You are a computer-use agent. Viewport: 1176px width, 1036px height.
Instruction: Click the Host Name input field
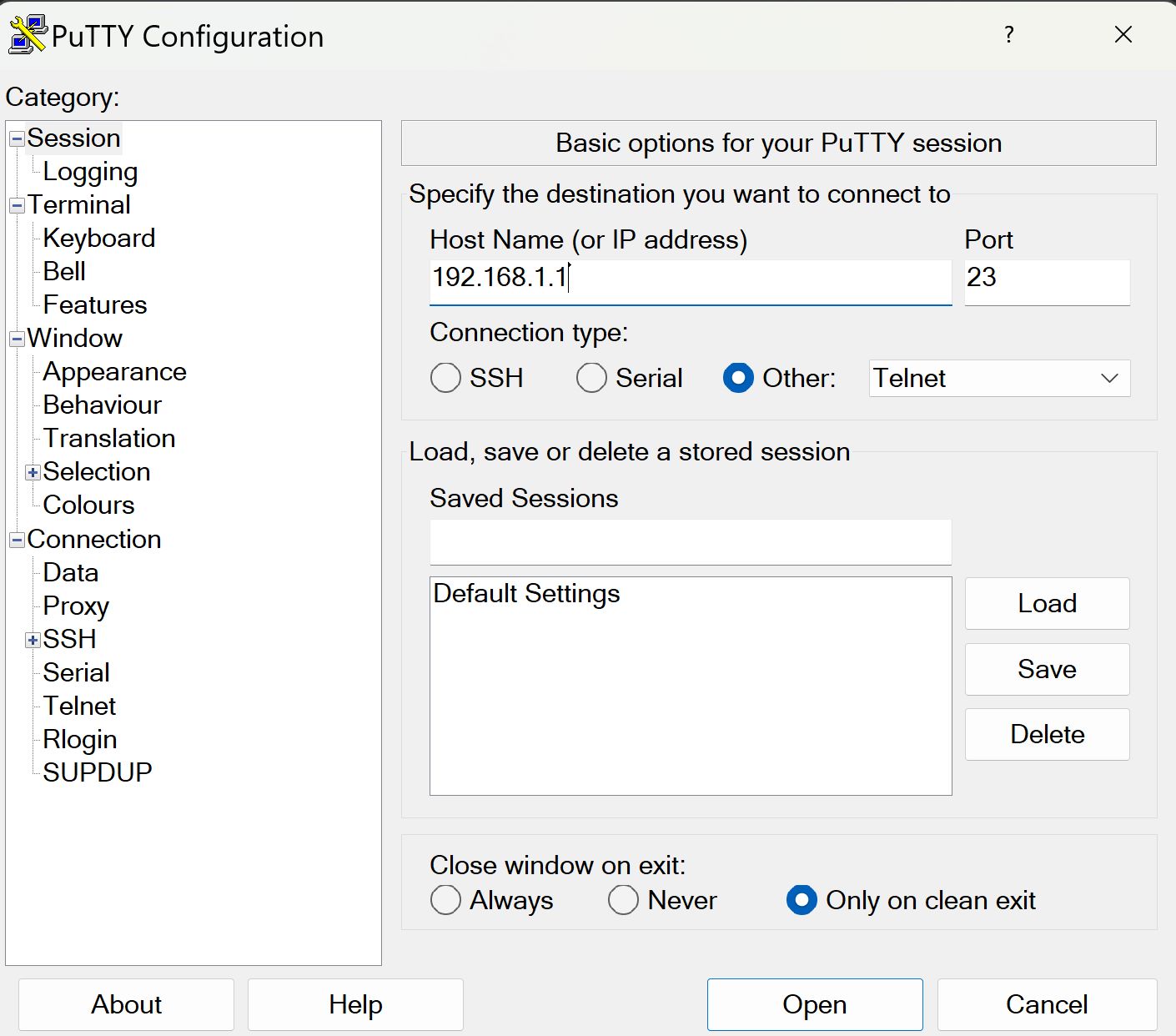691,282
